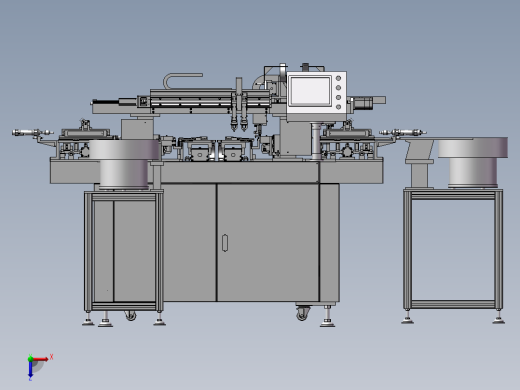The image size is (520, 390).
Task: Click the red X axis arrow of the triad
Action: [41, 359]
